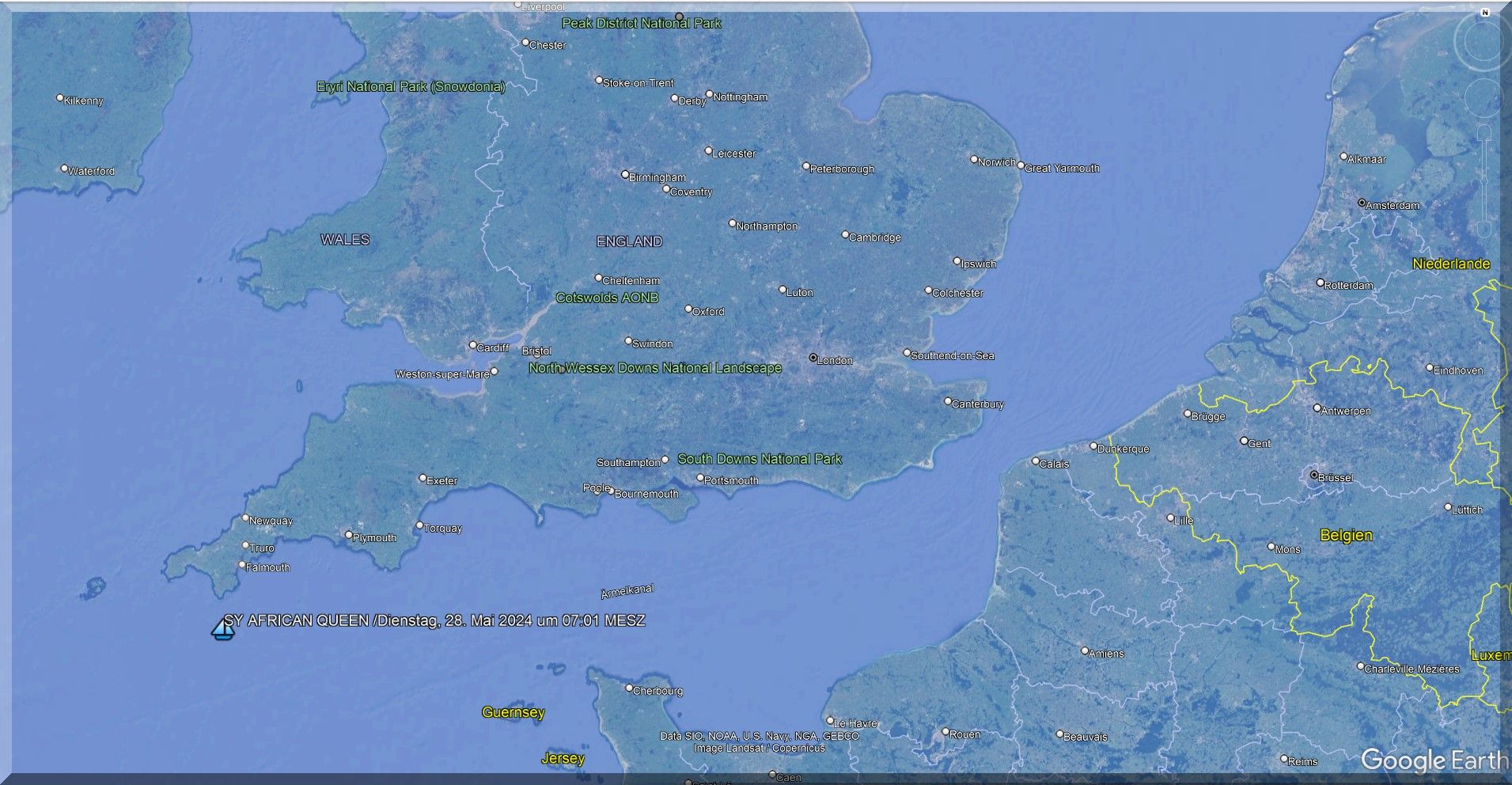Click the Brüssel capital marker dot

(1313, 476)
